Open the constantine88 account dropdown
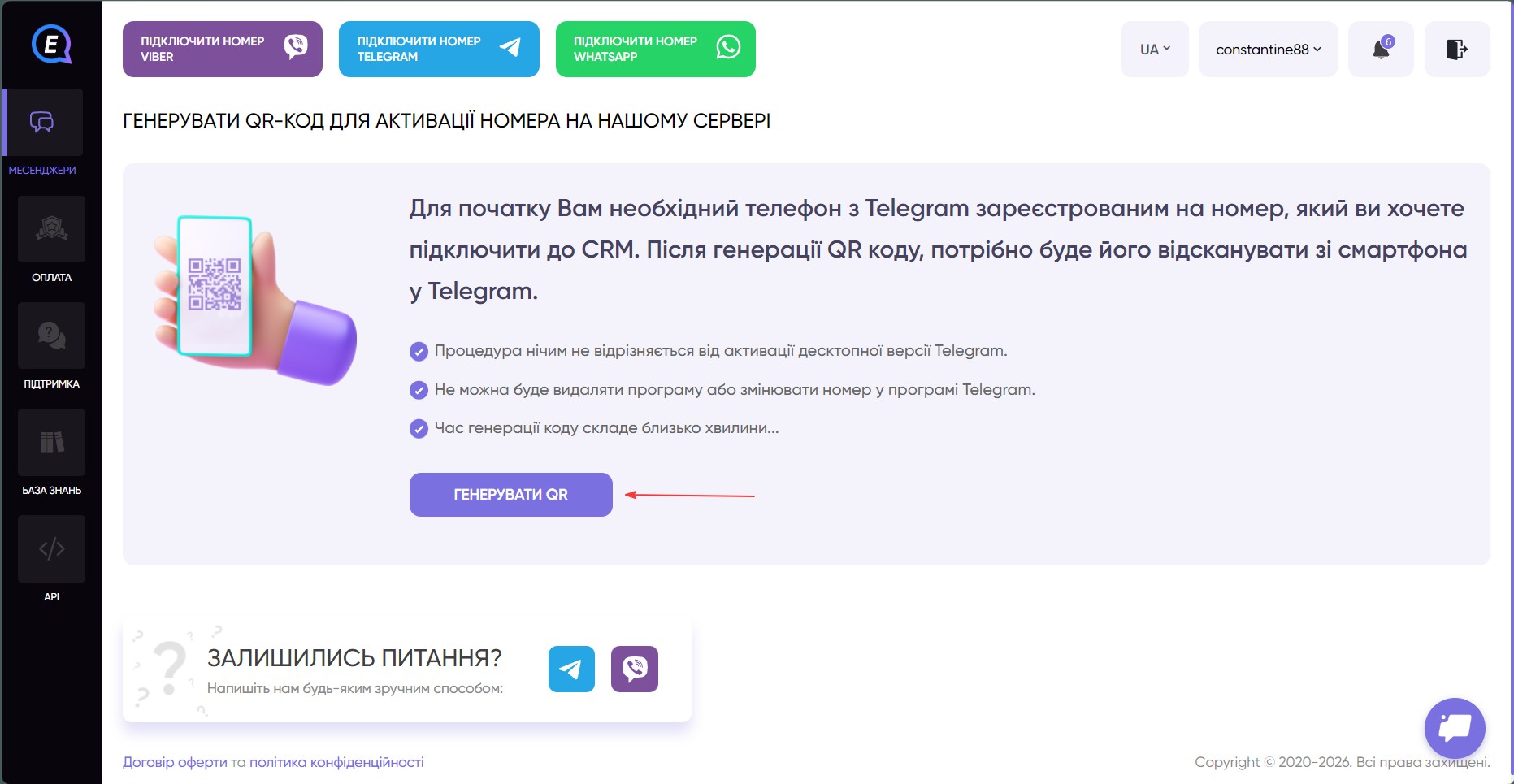The width and height of the screenshot is (1514, 784). (1268, 50)
